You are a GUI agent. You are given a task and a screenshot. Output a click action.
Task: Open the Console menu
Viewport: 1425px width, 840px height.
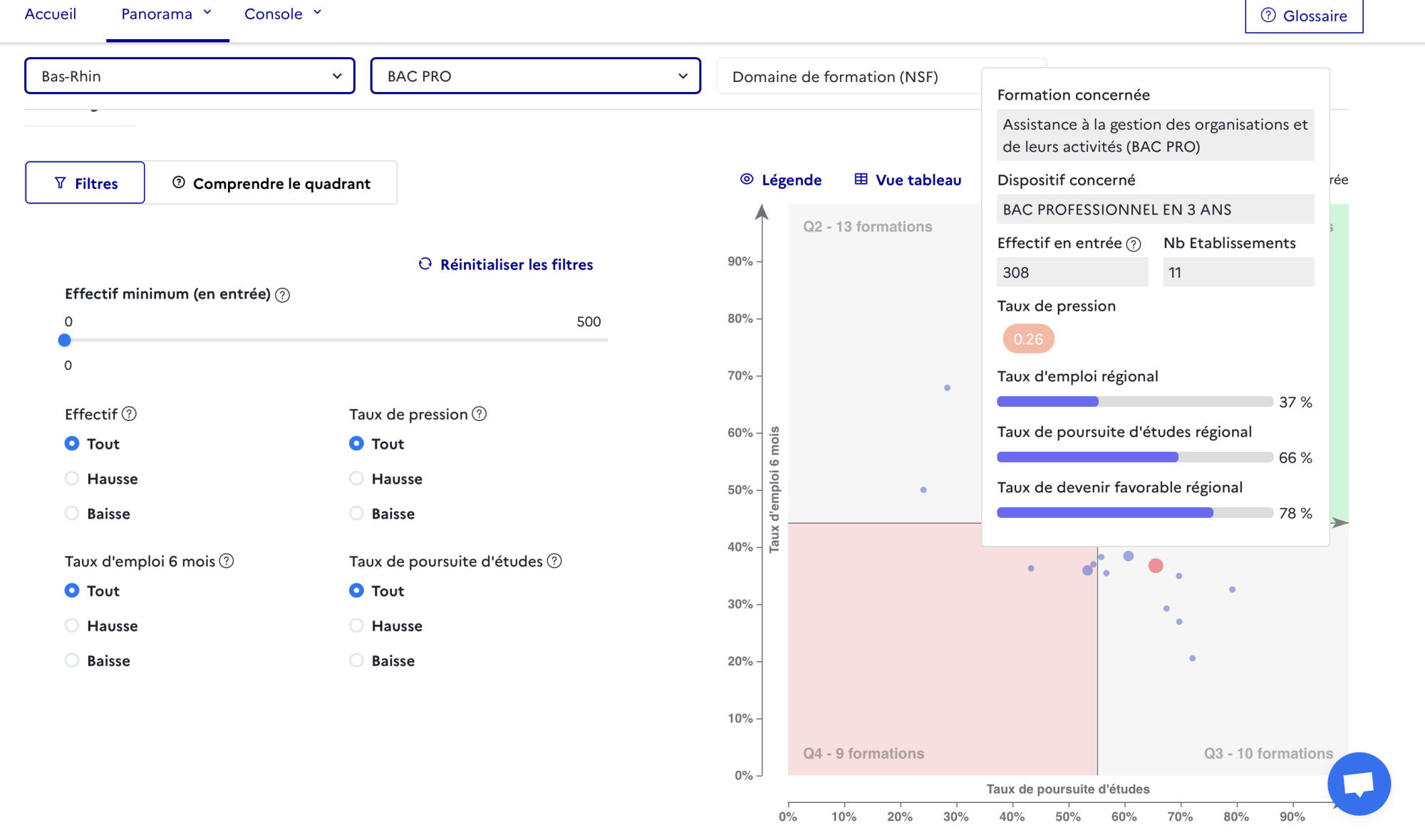click(283, 14)
